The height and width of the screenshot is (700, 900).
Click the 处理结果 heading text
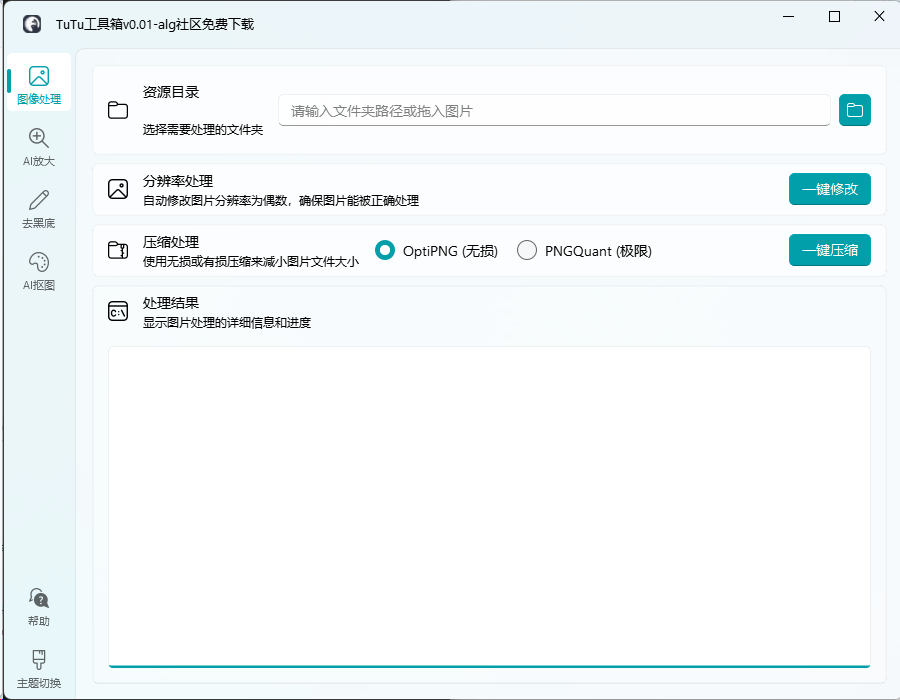(x=170, y=303)
